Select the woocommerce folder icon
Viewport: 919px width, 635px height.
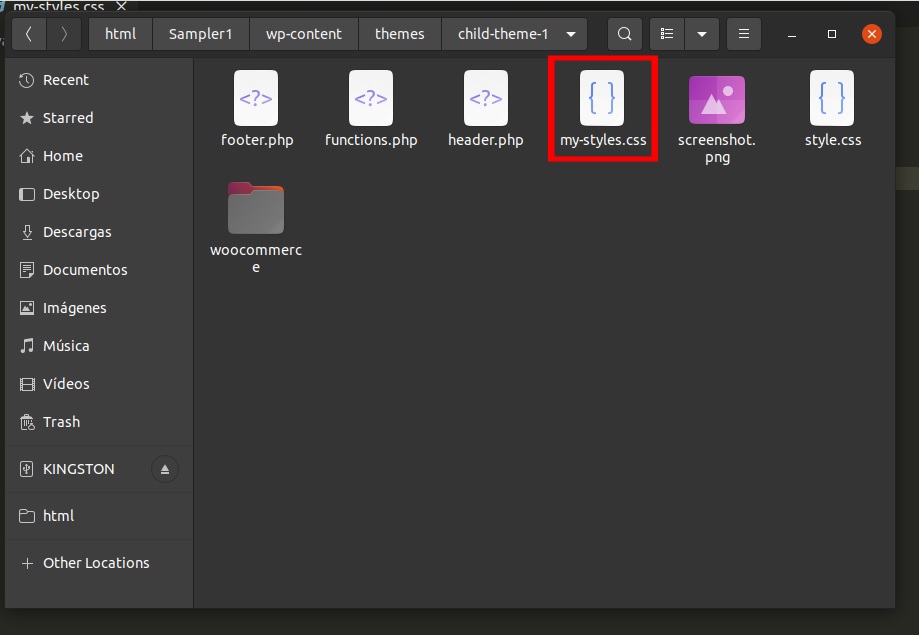[256, 208]
